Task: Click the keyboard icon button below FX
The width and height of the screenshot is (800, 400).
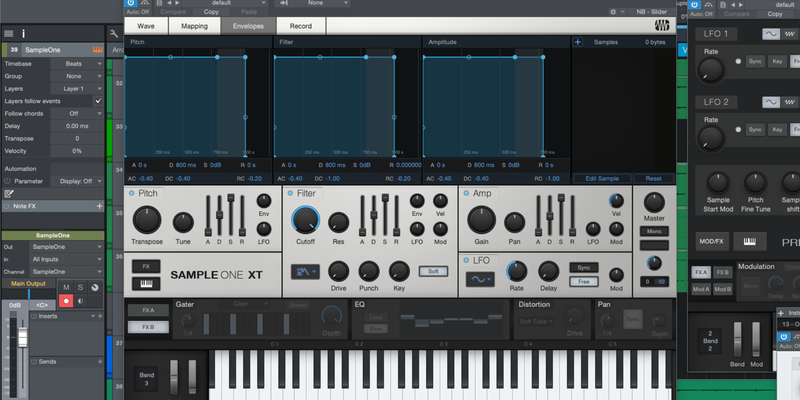Action: [x=146, y=281]
